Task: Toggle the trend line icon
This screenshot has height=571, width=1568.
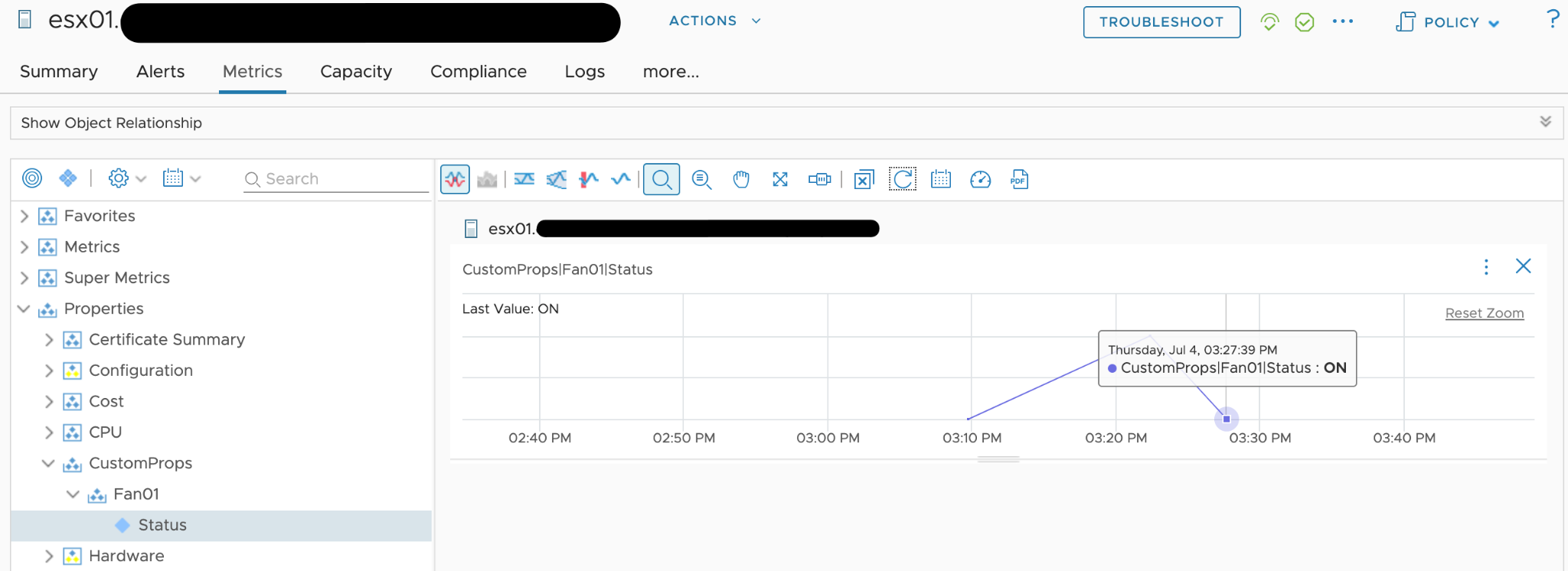Action: 621,180
